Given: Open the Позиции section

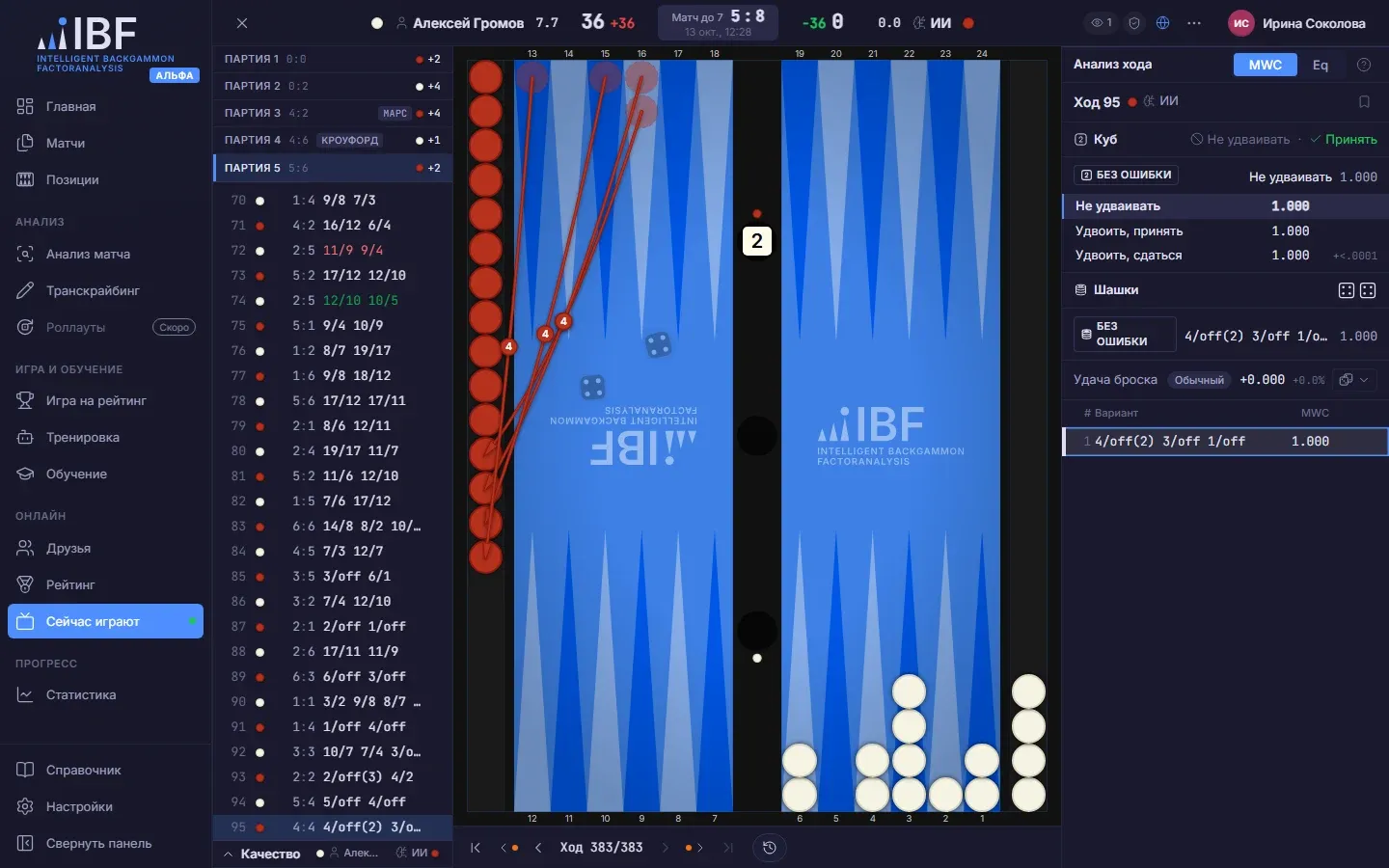Looking at the screenshot, I should [106, 179].
